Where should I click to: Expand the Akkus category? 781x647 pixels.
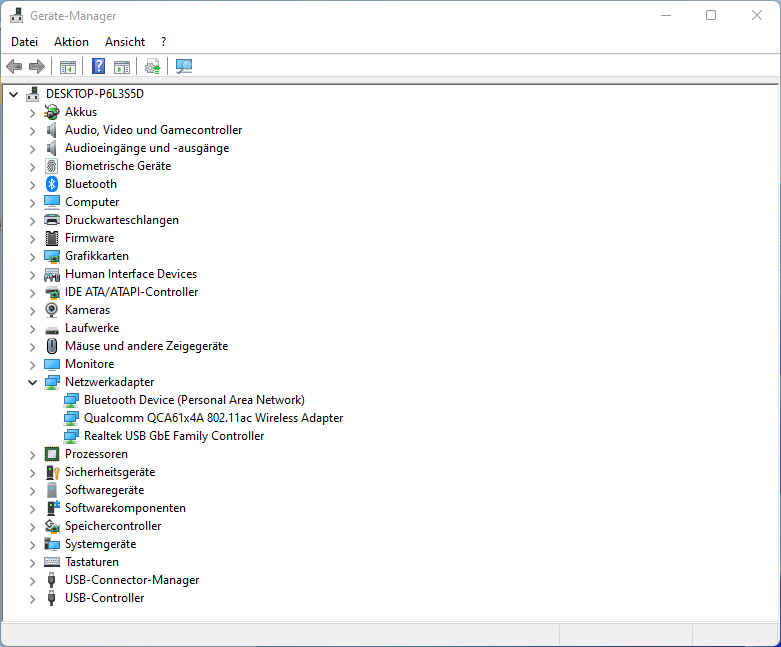pos(32,113)
